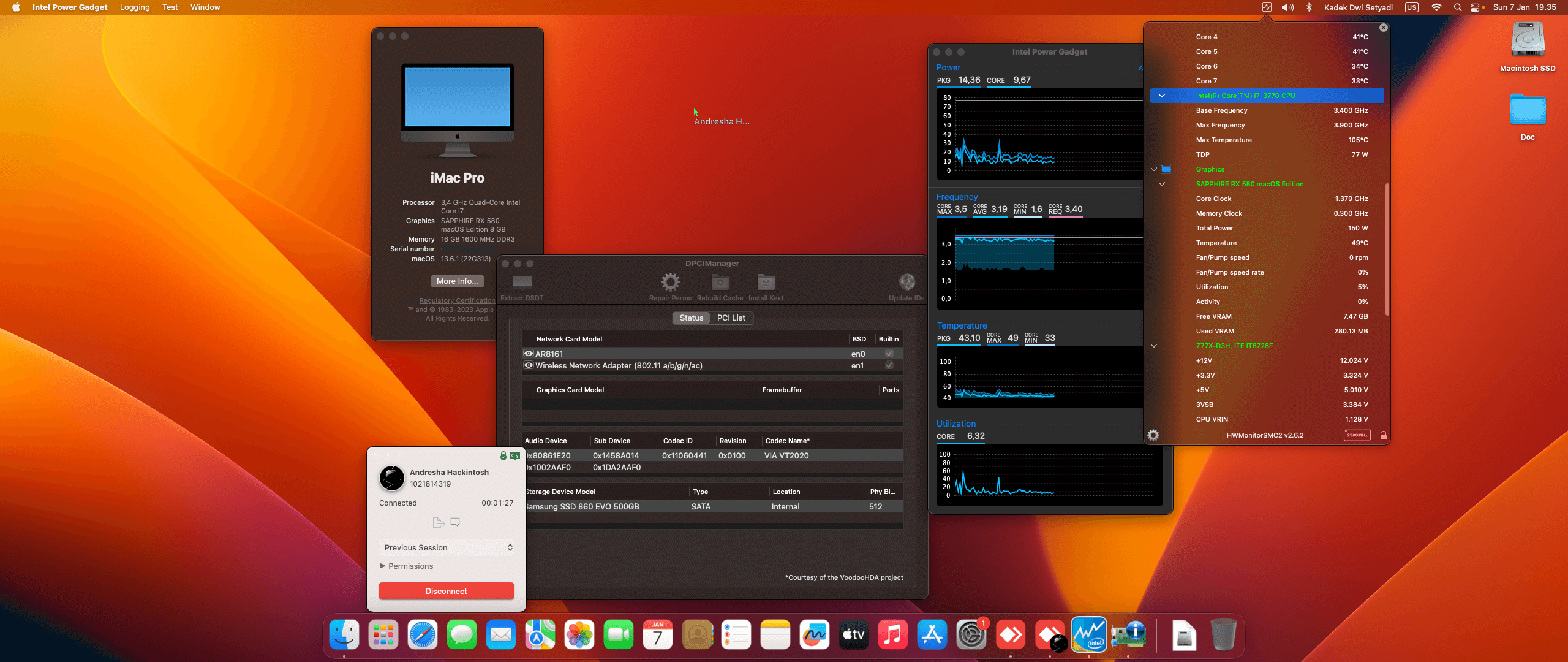Toggle visibility of the Wireless Network Adapter
The width and height of the screenshot is (1568, 662).
[x=528, y=365]
